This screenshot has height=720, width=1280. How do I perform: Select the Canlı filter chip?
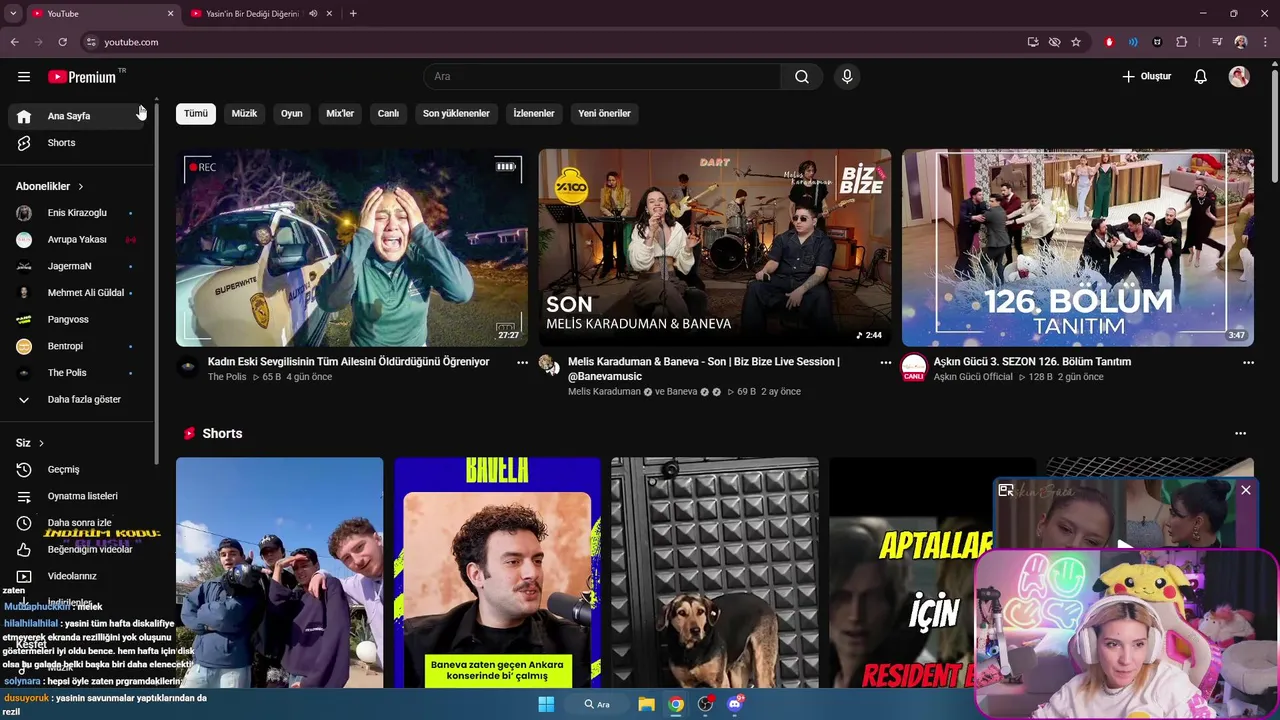388,113
